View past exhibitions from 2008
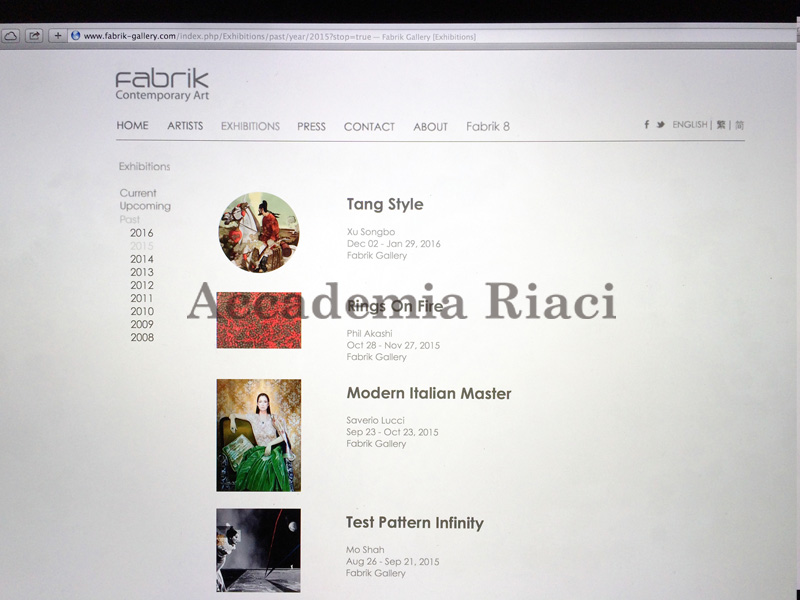 142,337
